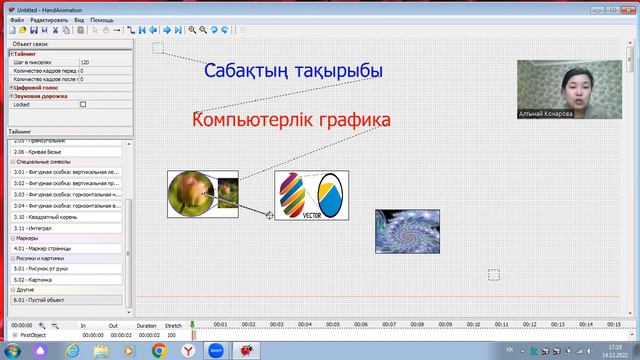The height and width of the screenshot is (360, 640).
Task: Click the Cut scissors icon
Action: click(55, 30)
